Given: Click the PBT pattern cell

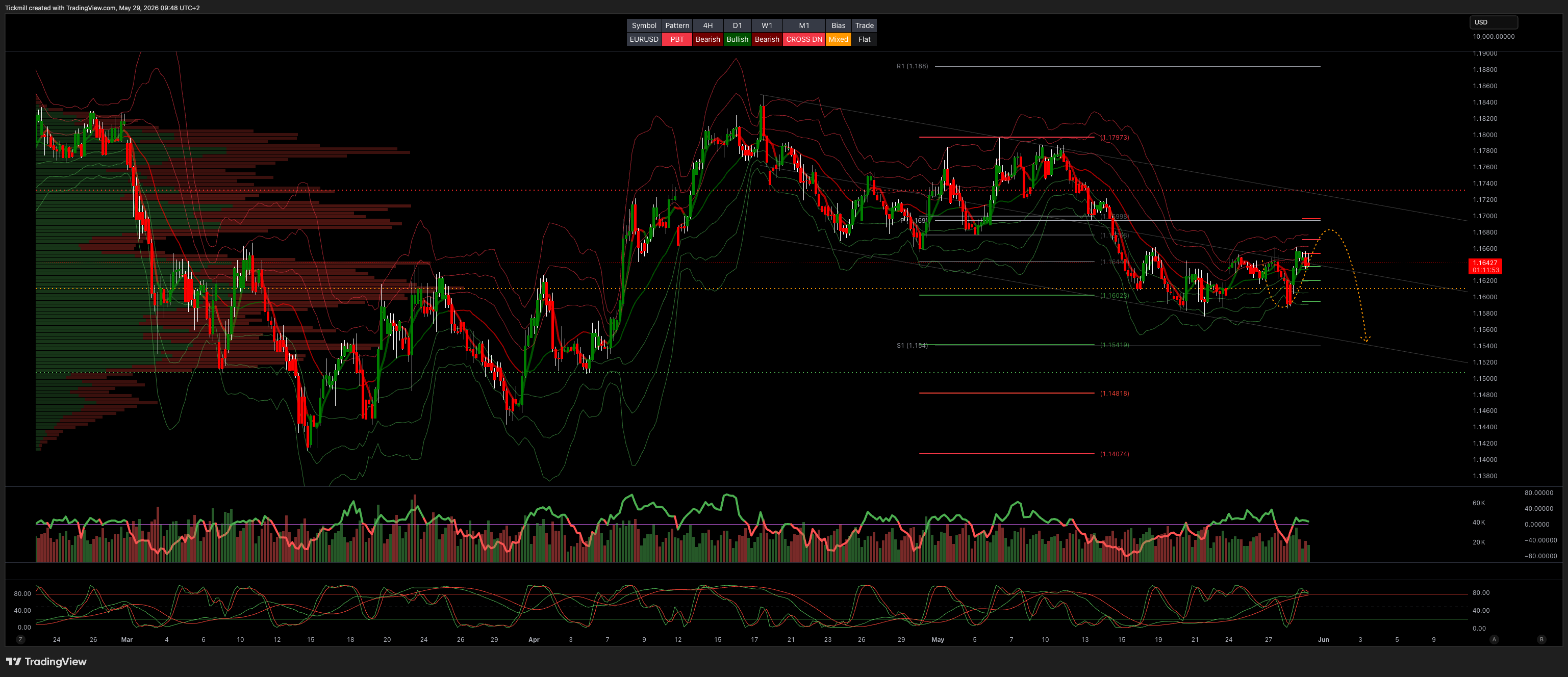Looking at the screenshot, I should click(677, 39).
